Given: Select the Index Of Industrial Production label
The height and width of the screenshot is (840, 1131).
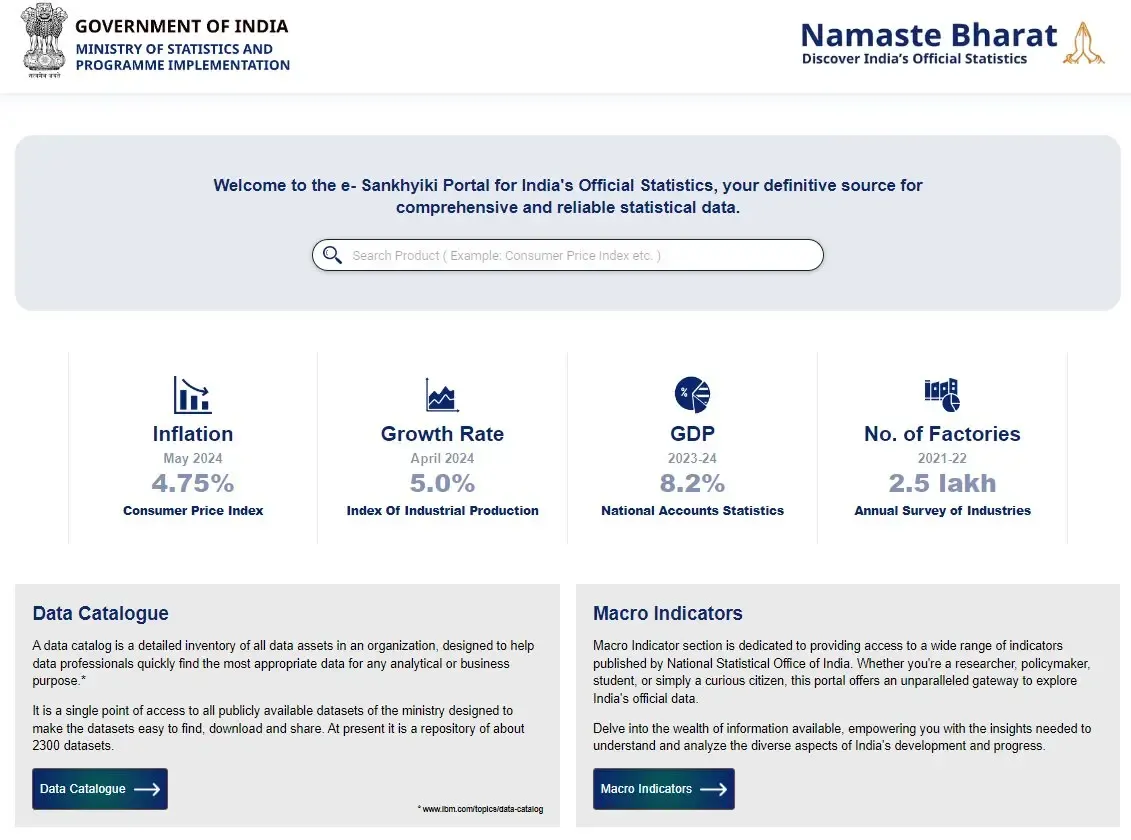Looking at the screenshot, I should (x=442, y=510).
